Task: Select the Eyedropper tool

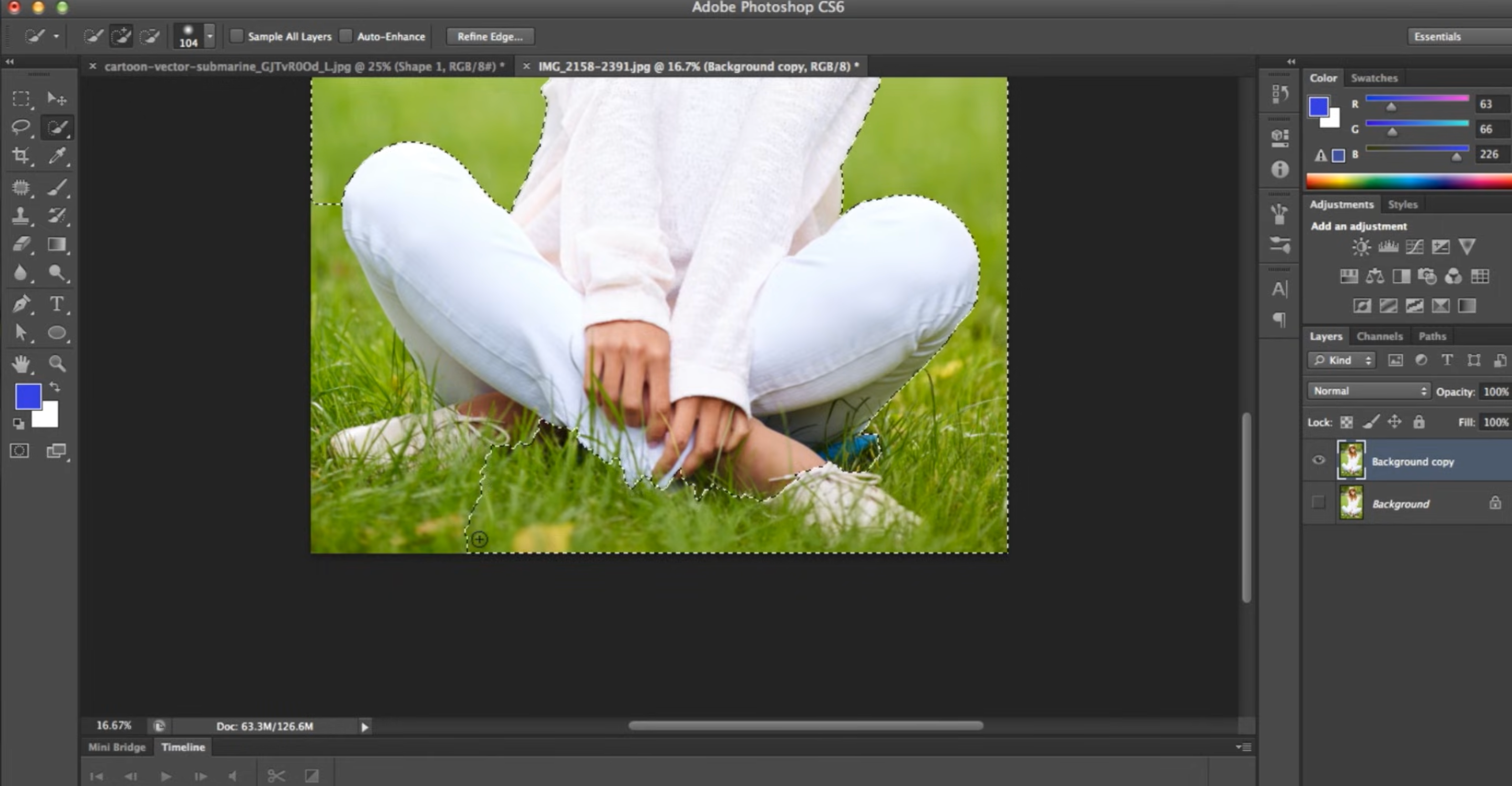Action: (57, 156)
